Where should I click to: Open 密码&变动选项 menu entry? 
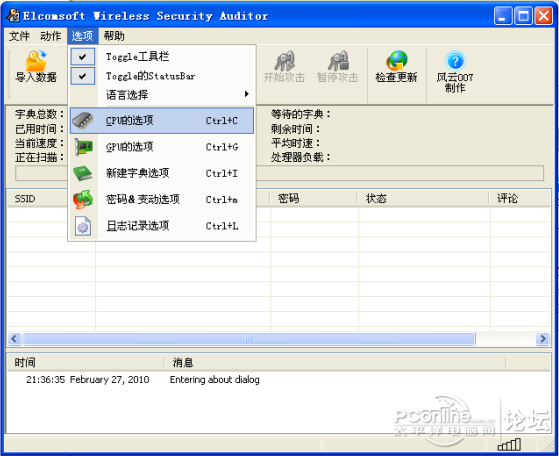(162, 199)
